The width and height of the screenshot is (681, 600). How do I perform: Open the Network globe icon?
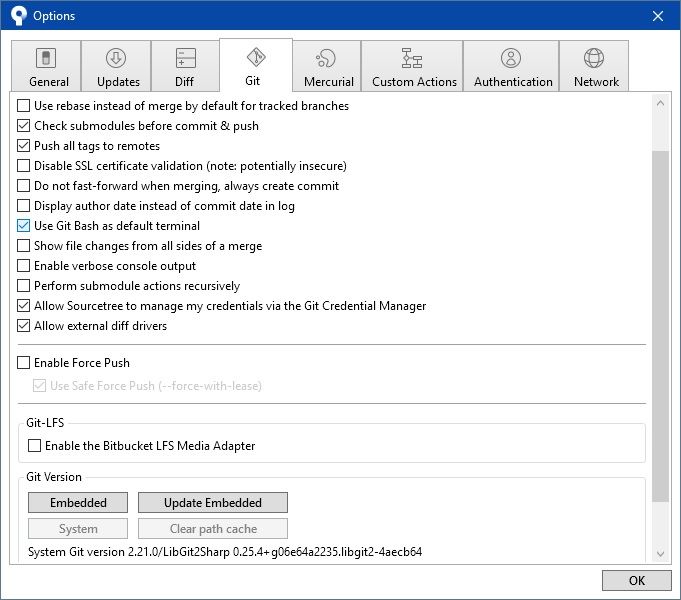coord(594,58)
